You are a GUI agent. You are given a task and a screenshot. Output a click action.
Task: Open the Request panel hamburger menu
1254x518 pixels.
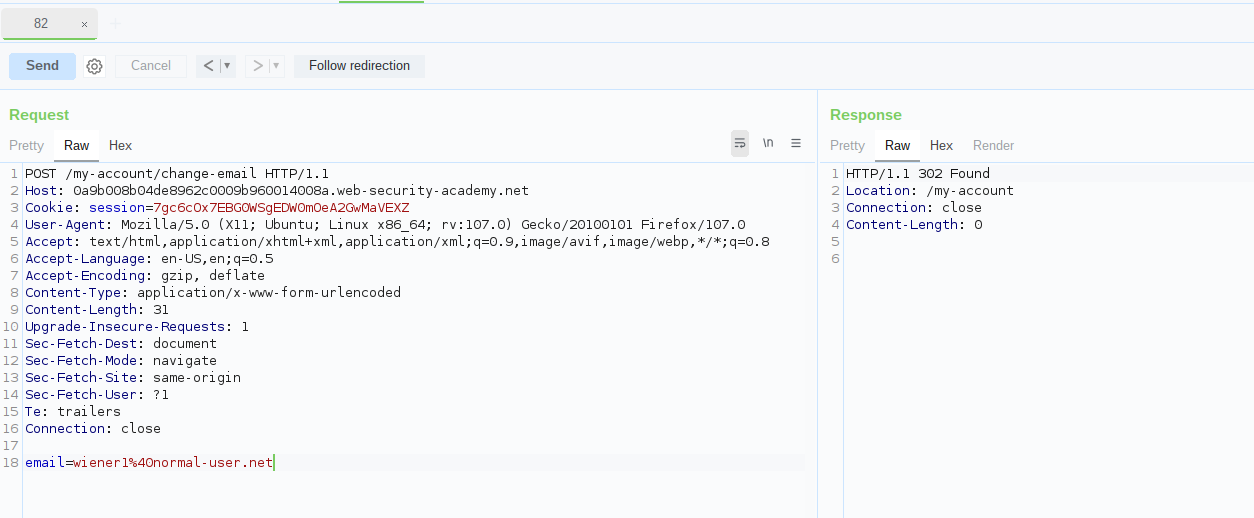coord(796,144)
